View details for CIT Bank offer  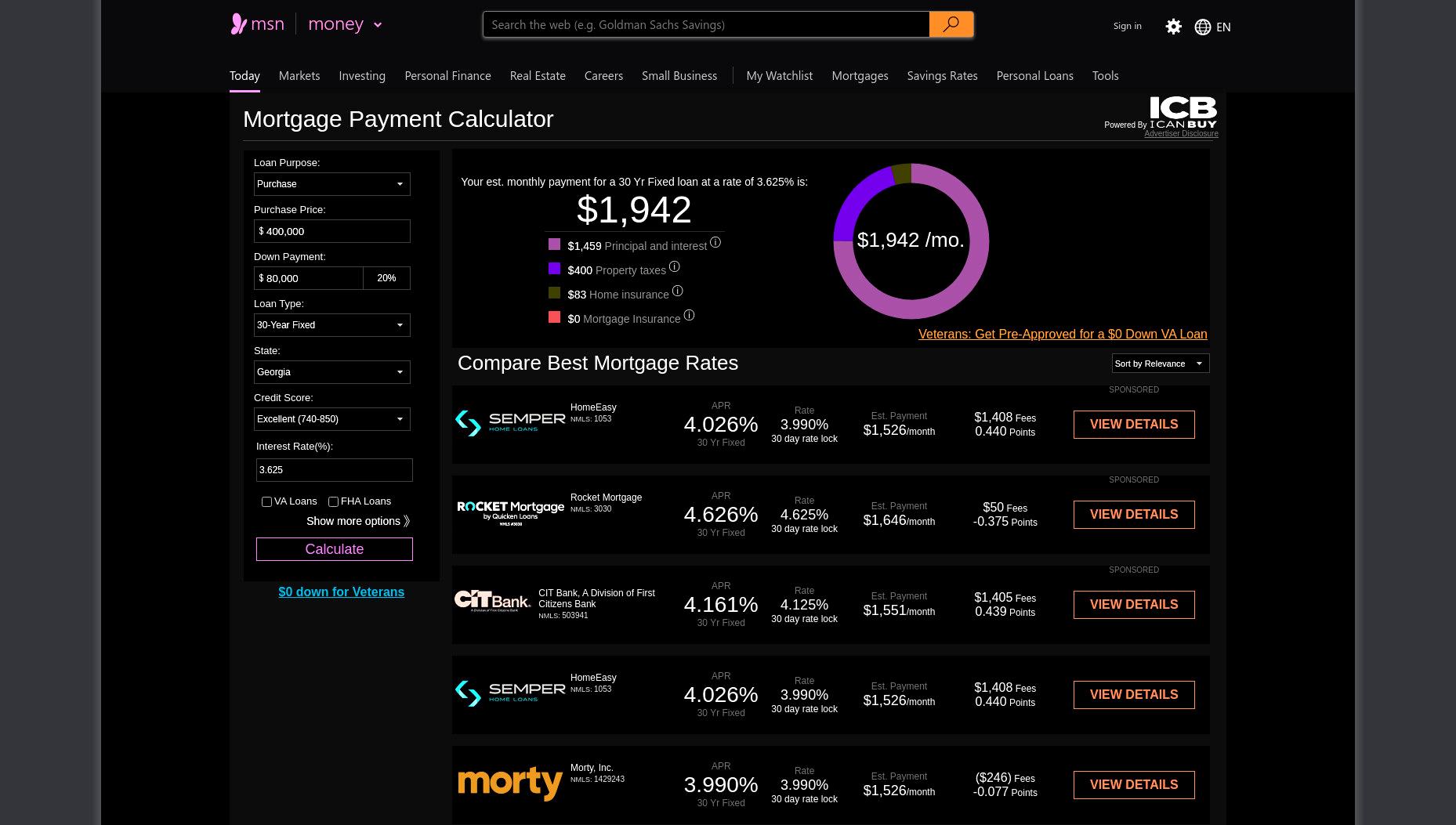1134,605
